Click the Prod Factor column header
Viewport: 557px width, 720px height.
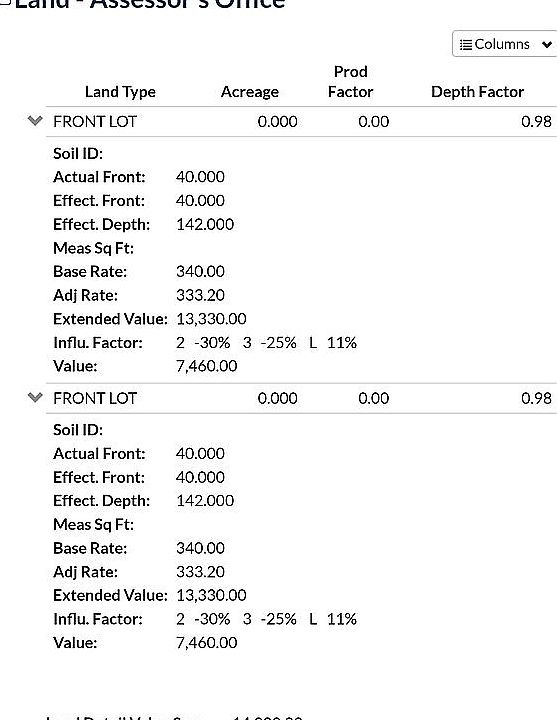[x=350, y=82]
